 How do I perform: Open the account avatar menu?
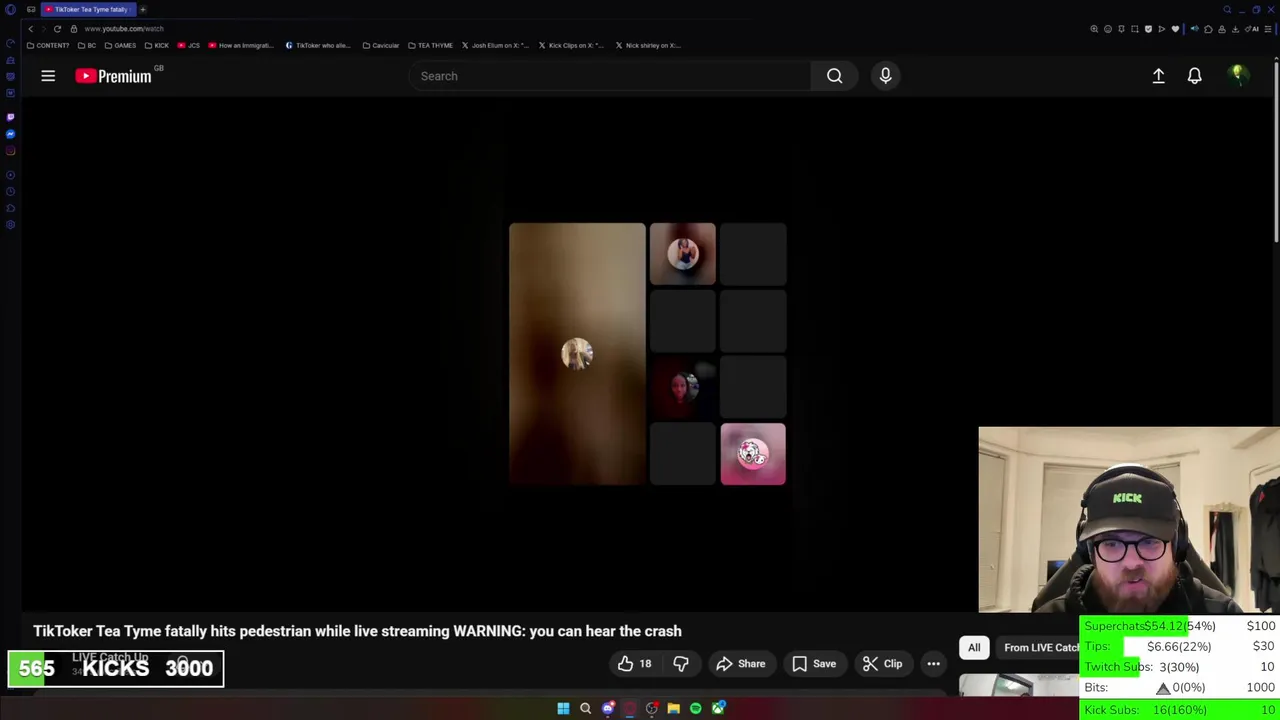(x=1238, y=76)
